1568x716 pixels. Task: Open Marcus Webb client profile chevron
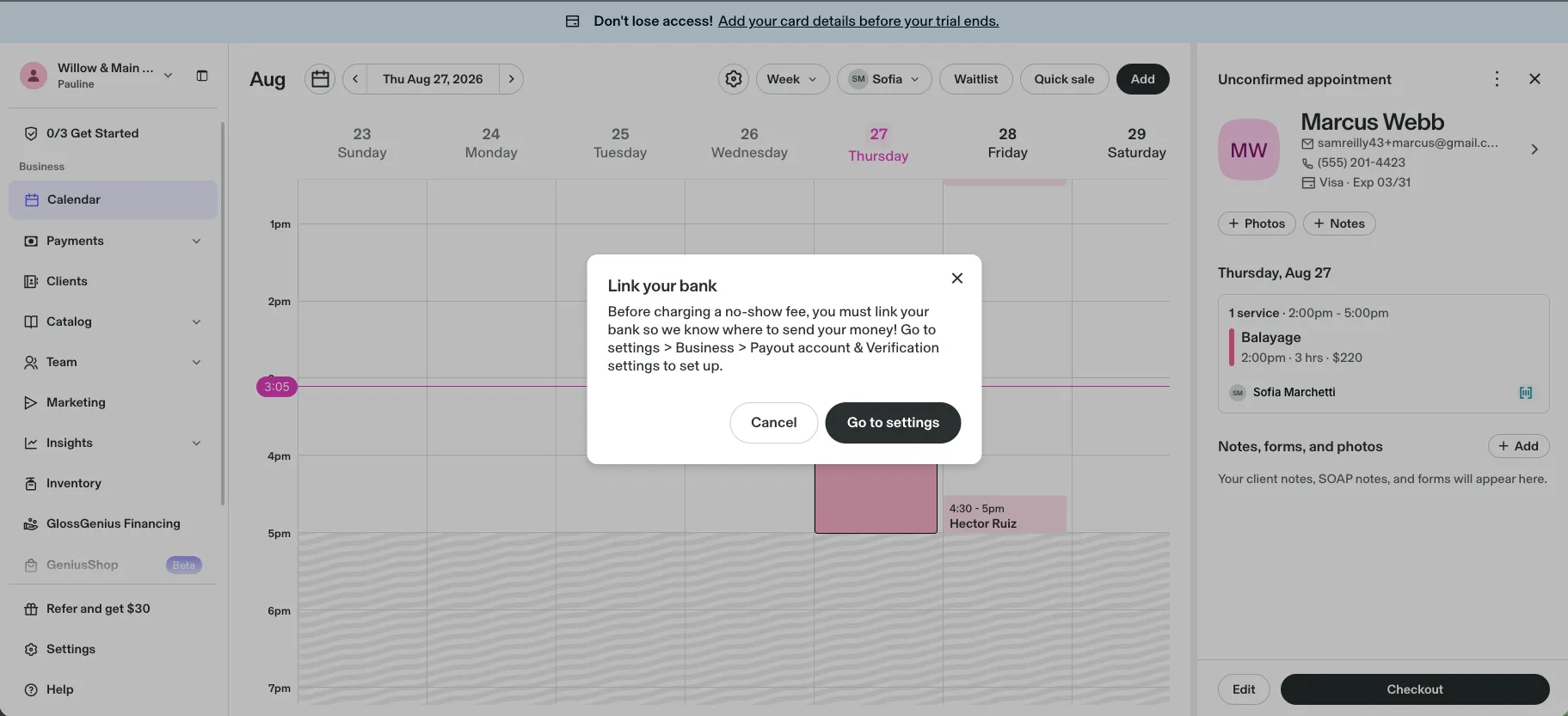tap(1534, 150)
